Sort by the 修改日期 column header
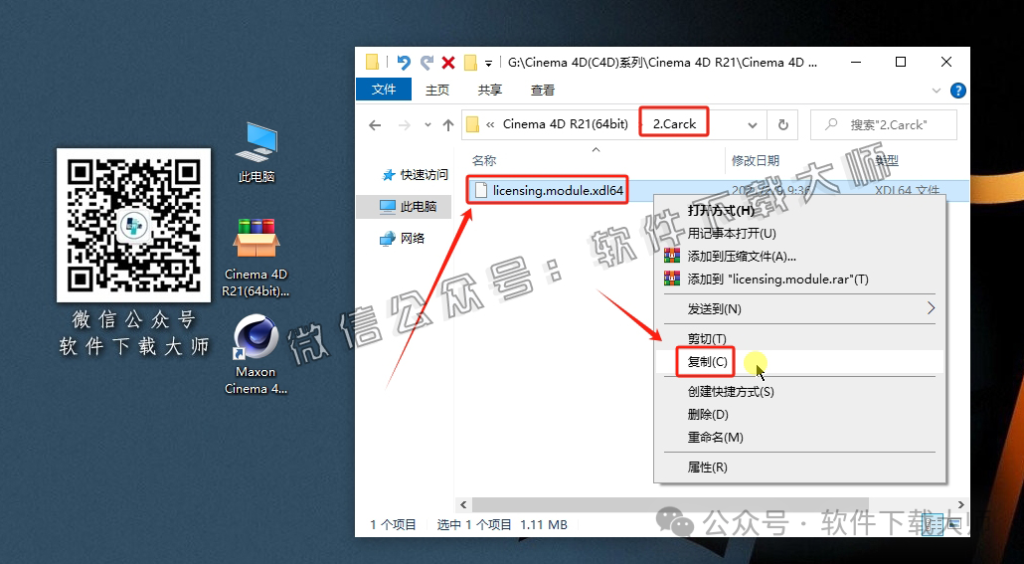Viewport: 1024px width, 564px height. click(x=755, y=161)
